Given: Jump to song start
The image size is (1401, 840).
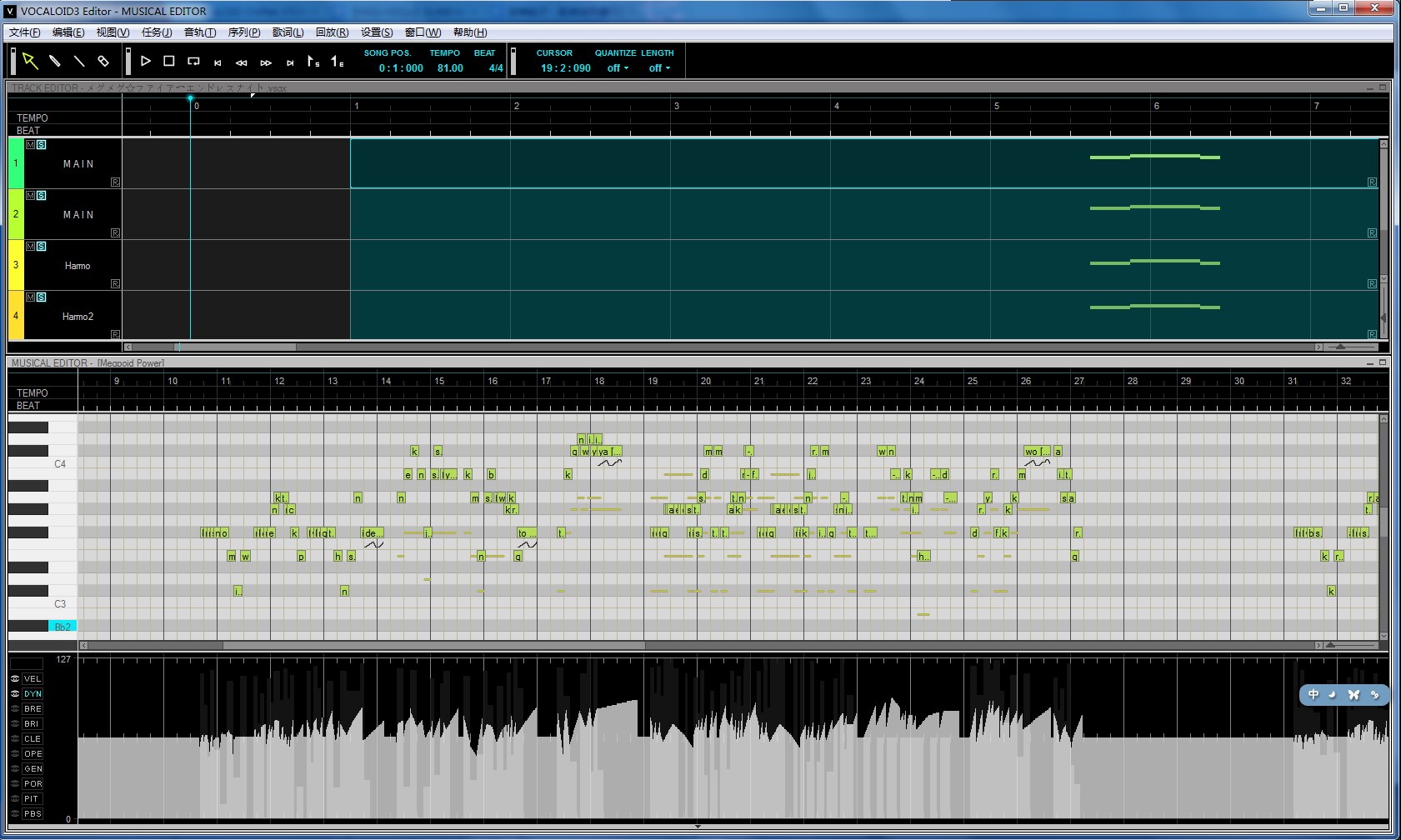Looking at the screenshot, I should point(218,62).
